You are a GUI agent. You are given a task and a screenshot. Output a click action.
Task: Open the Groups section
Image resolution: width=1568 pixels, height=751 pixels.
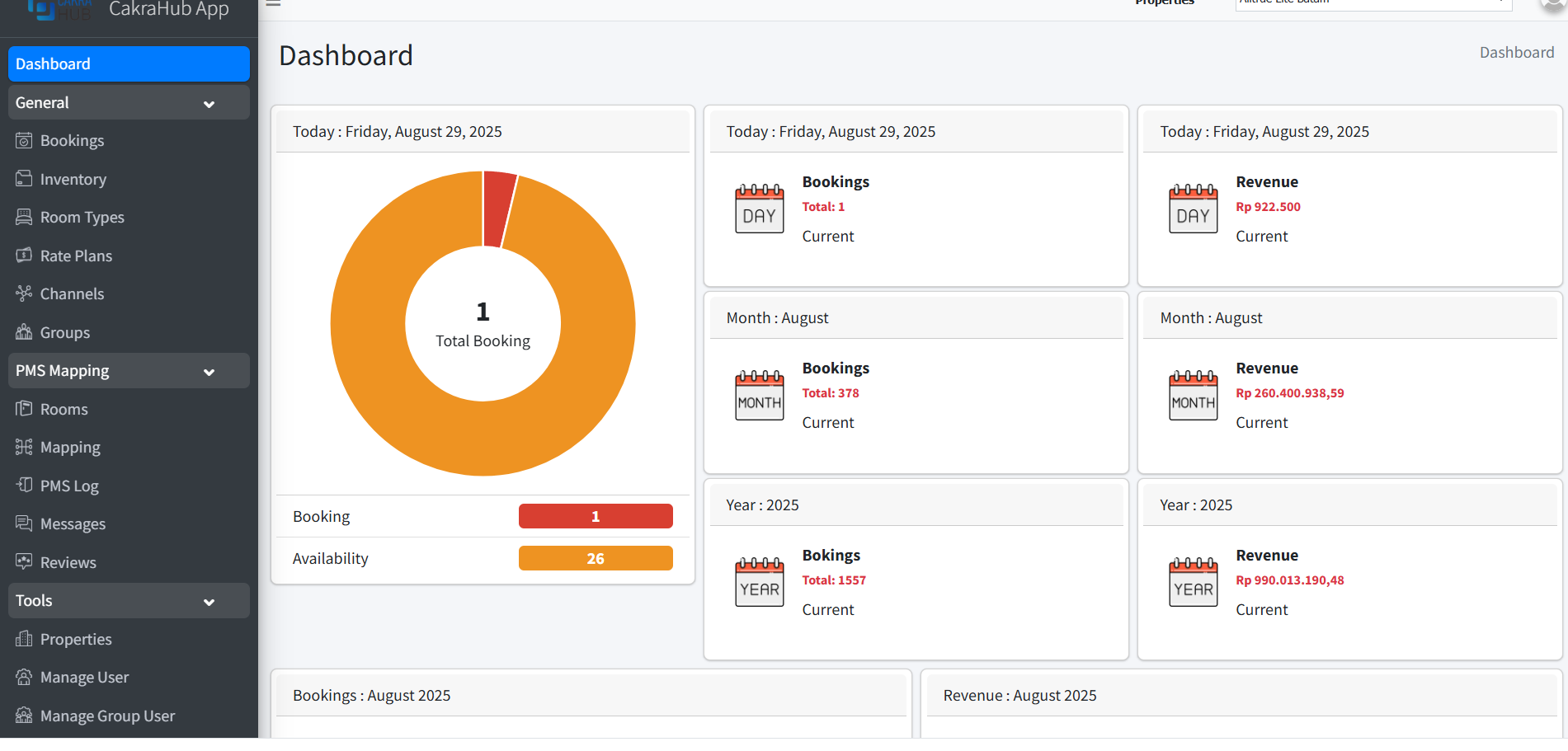pyautogui.click(x=64, y=332)
